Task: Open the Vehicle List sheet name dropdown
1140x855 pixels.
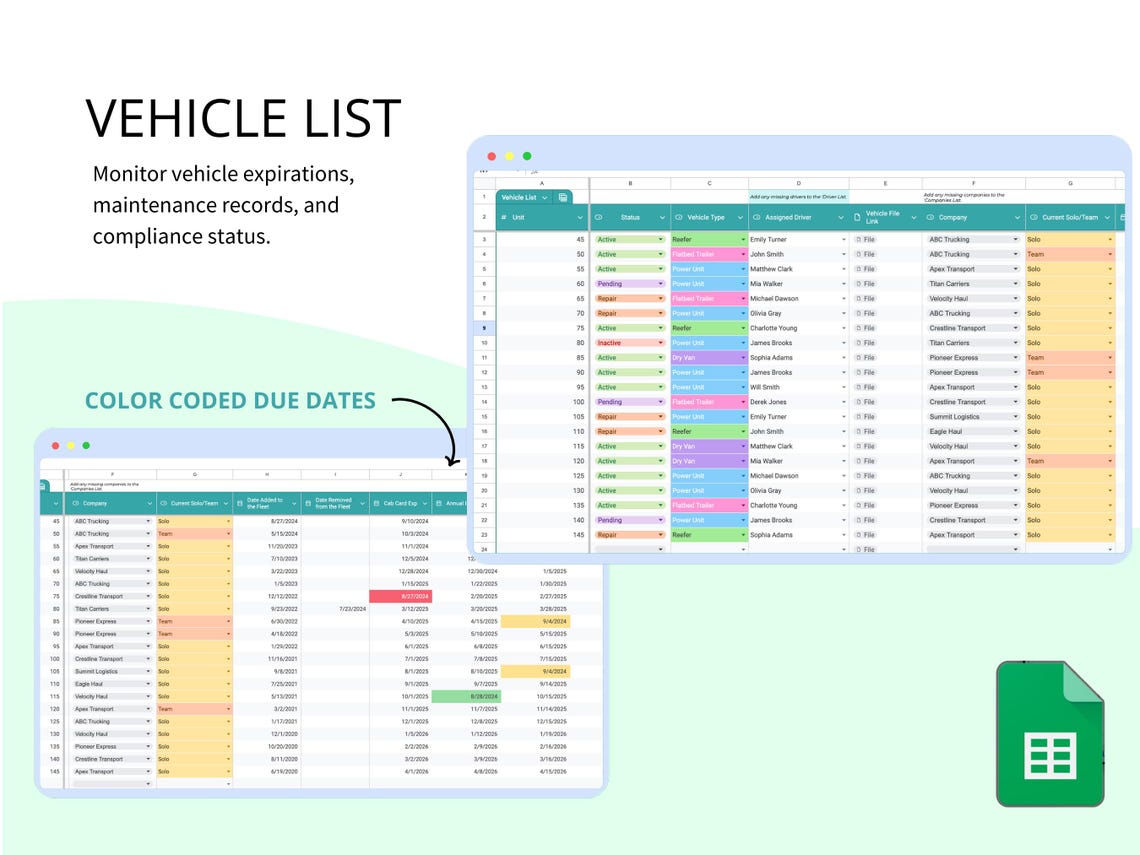Action: [x=544, y=197]
